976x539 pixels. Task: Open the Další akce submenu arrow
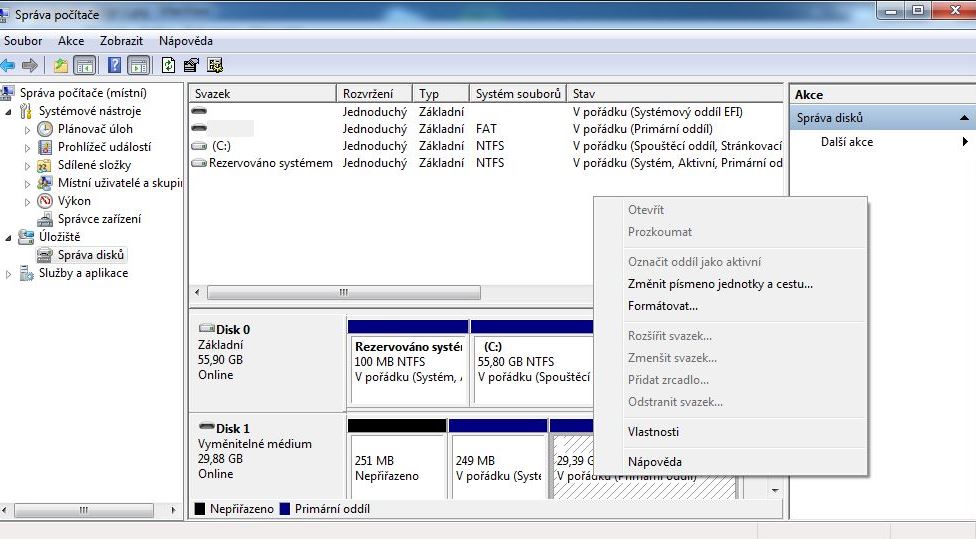(965, 142)
